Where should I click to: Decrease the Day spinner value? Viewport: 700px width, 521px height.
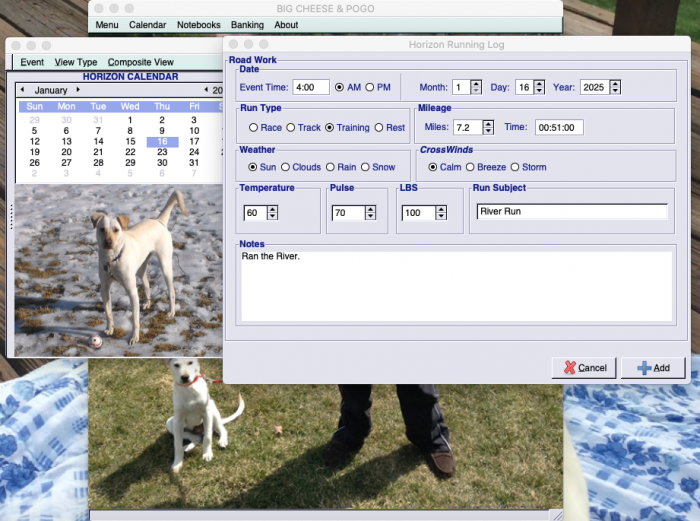pos(539,91)
